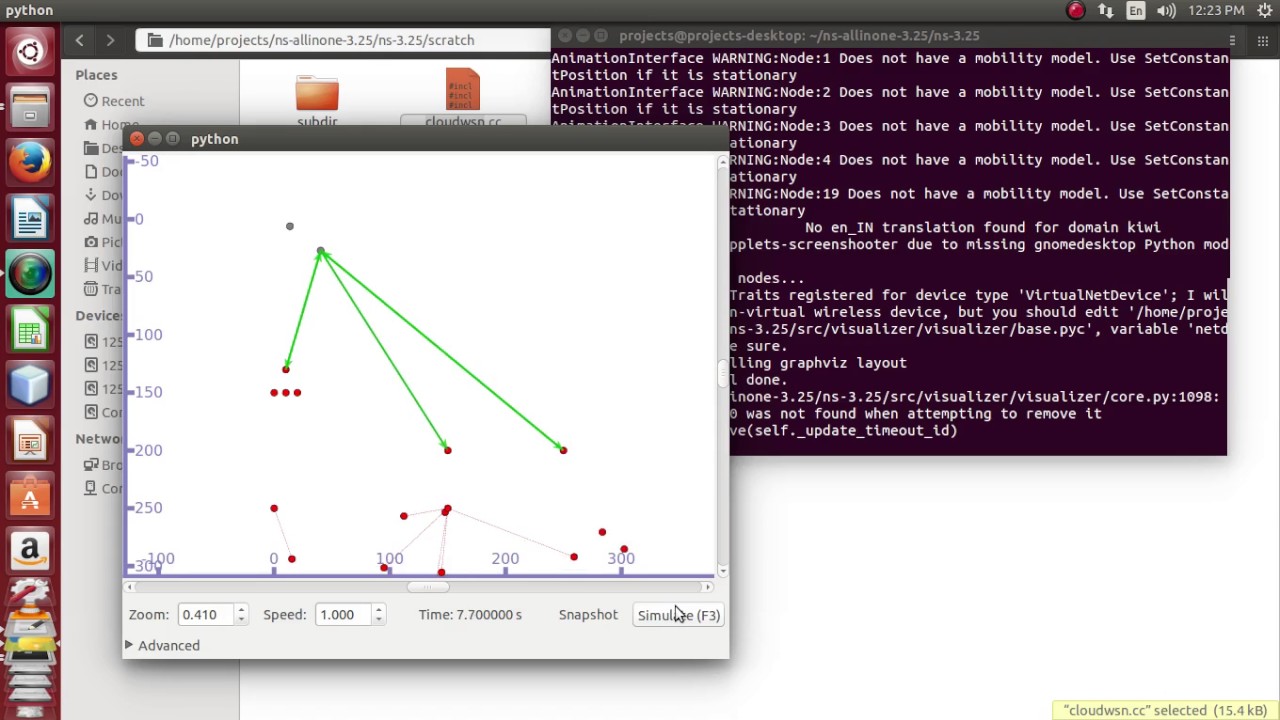Close the python visualizer window
Viewport: 1280px width, 720px height.
(137, 139)
